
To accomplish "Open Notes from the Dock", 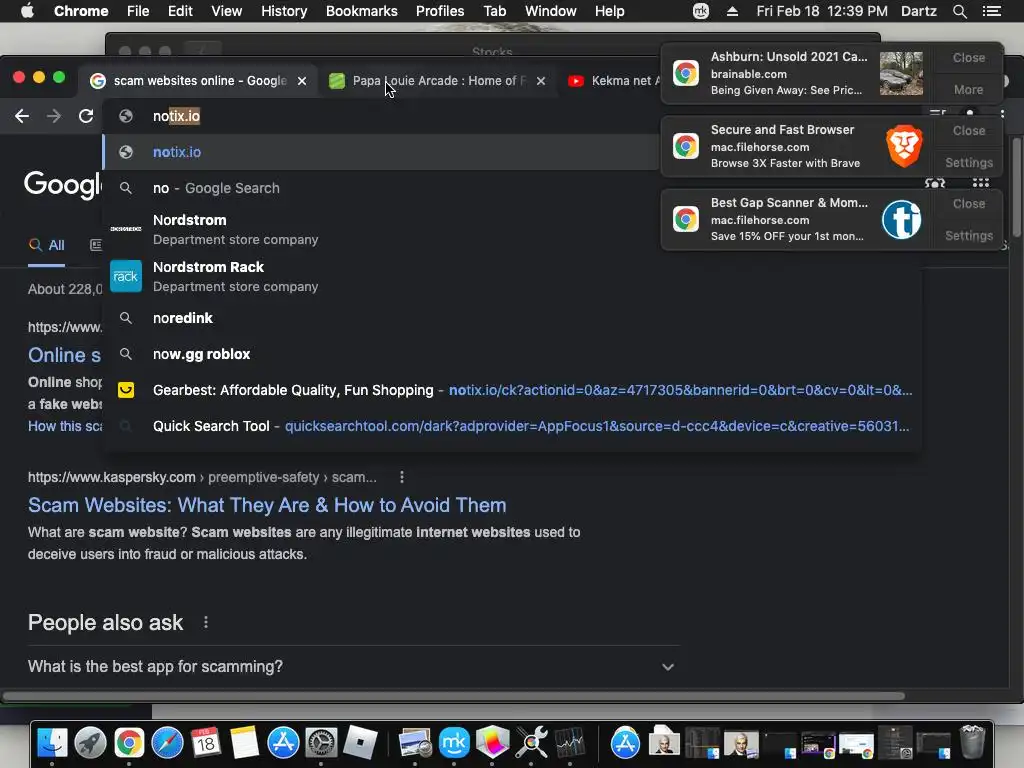I will coord(244,743).
